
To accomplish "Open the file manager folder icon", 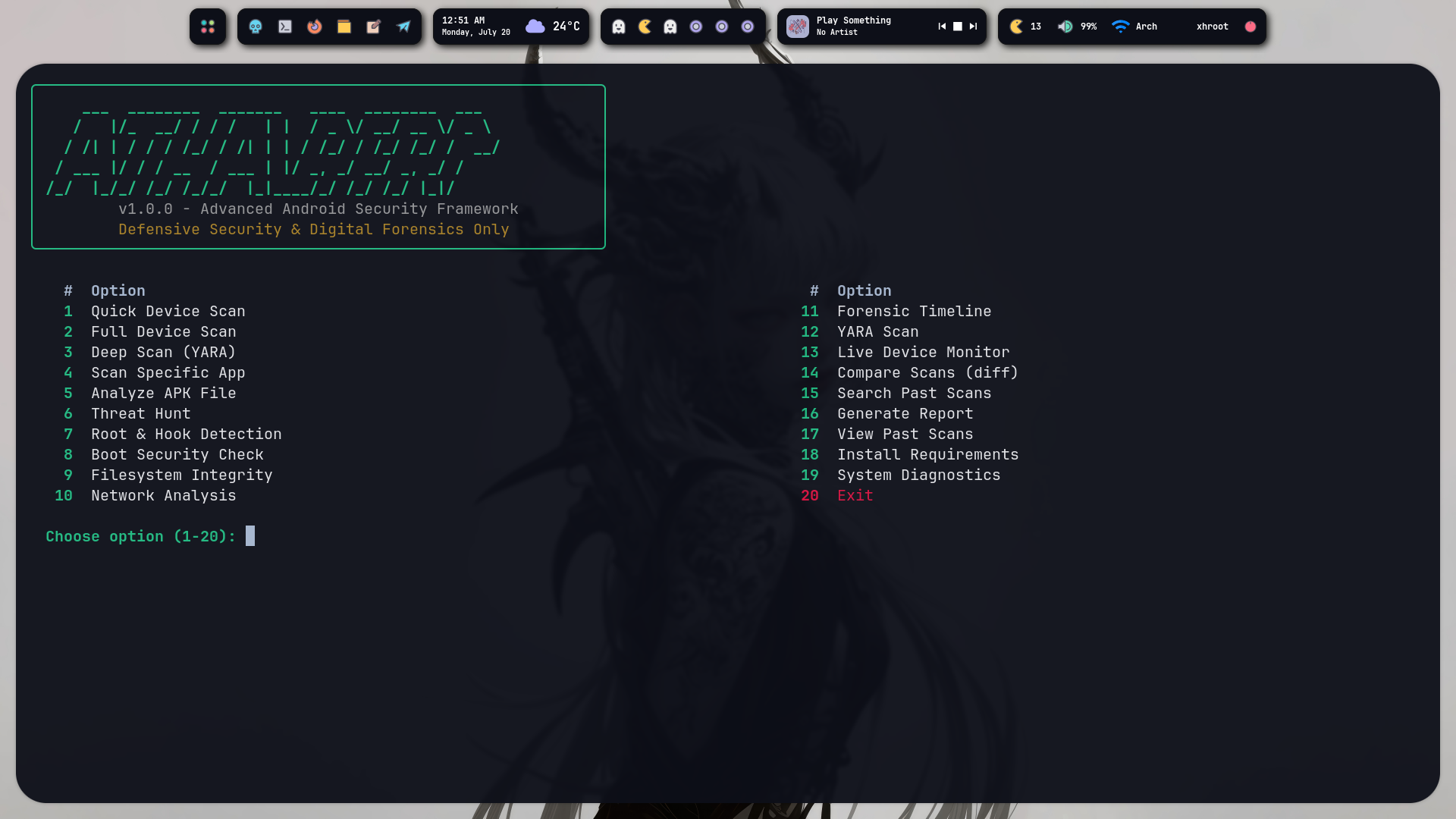I will (x=344, y=27).
